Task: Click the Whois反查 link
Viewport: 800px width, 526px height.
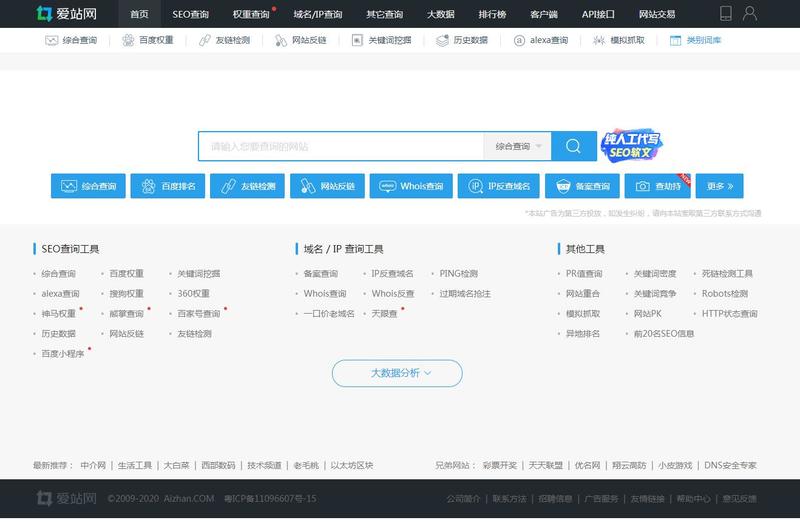Action: (x=393, y=294)
